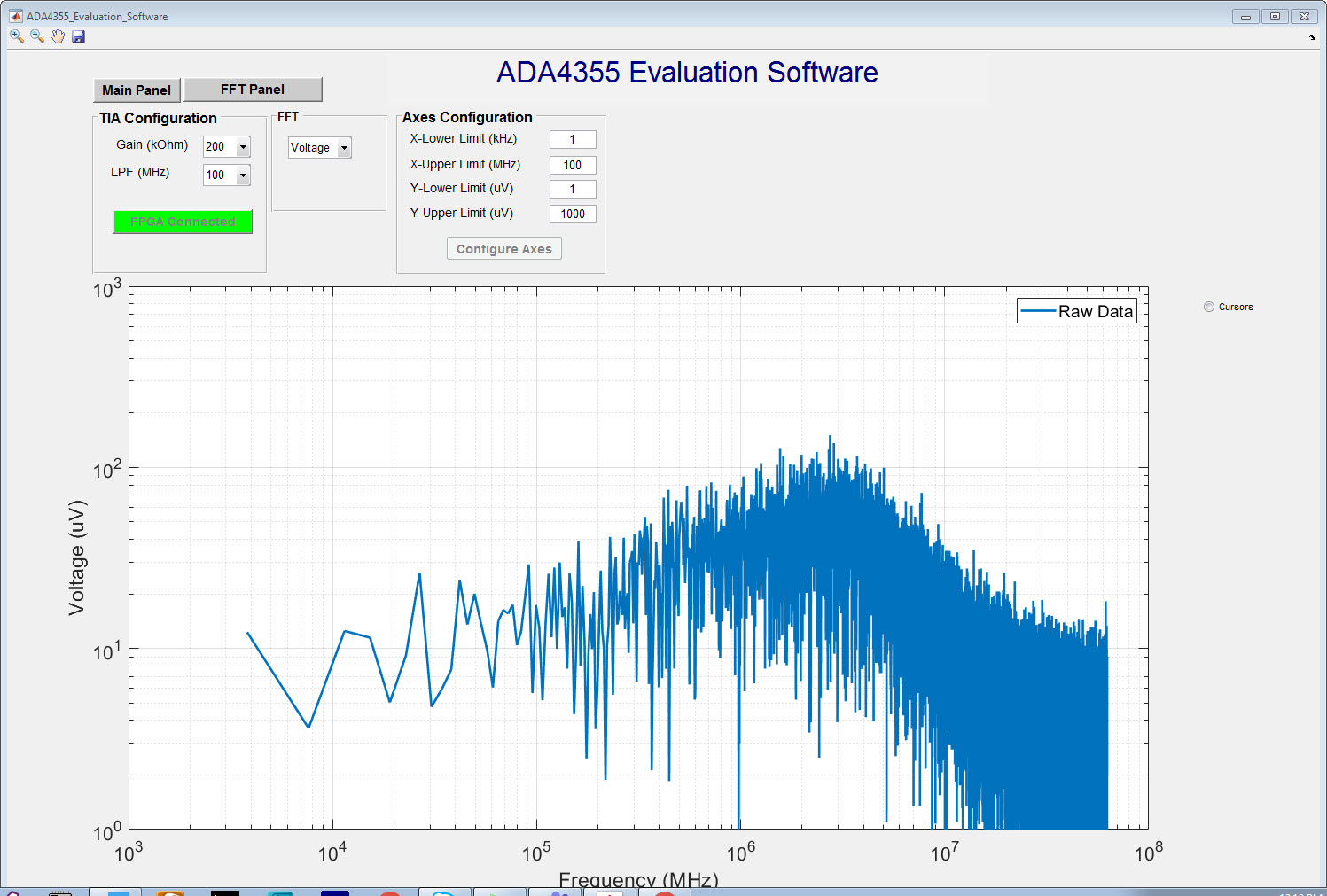Click the Raw Data legend entry
This screenshot has width=1327, height=896.
(1077, 311)
